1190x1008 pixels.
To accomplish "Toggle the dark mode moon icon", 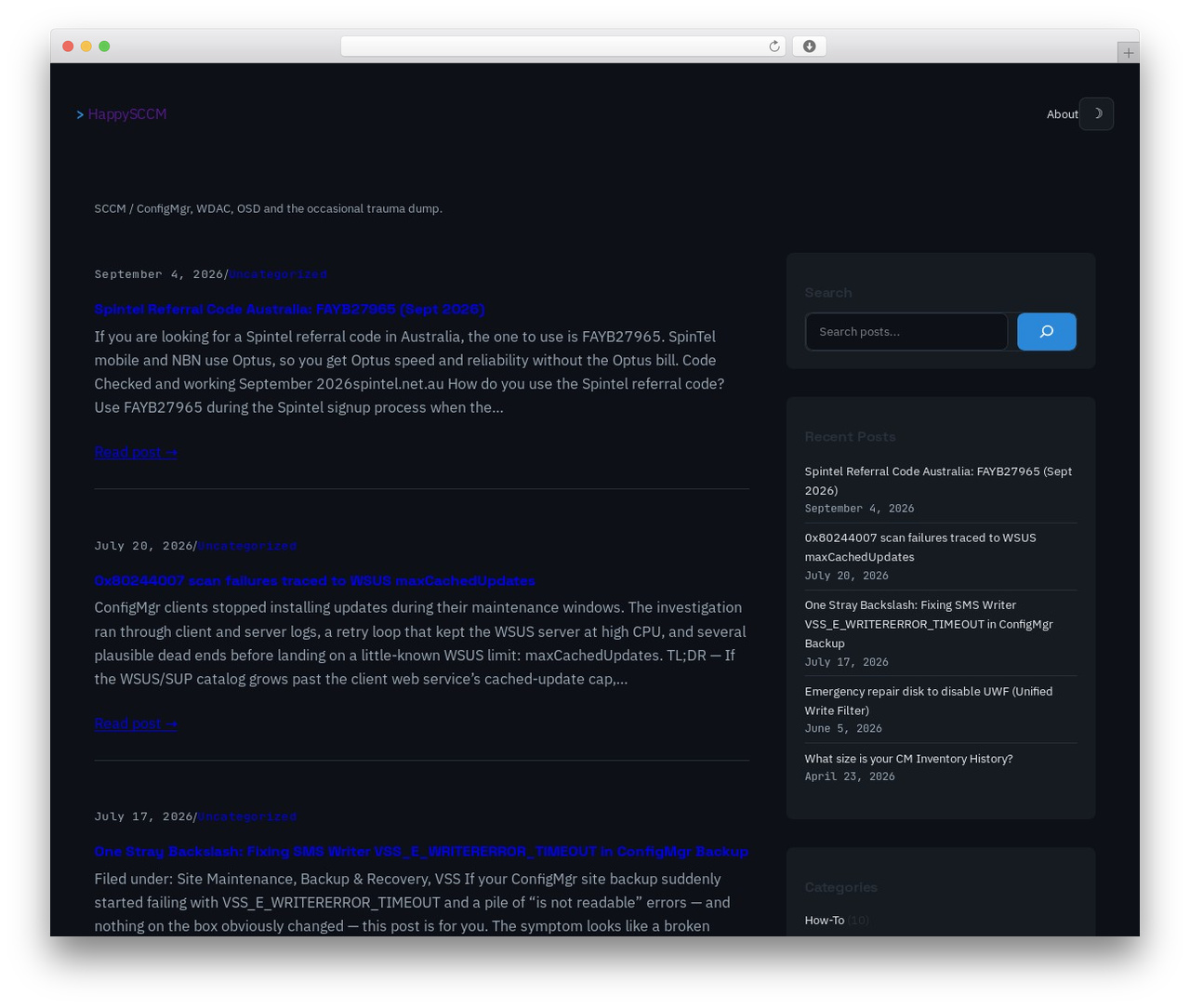I will pos(1096,113).
